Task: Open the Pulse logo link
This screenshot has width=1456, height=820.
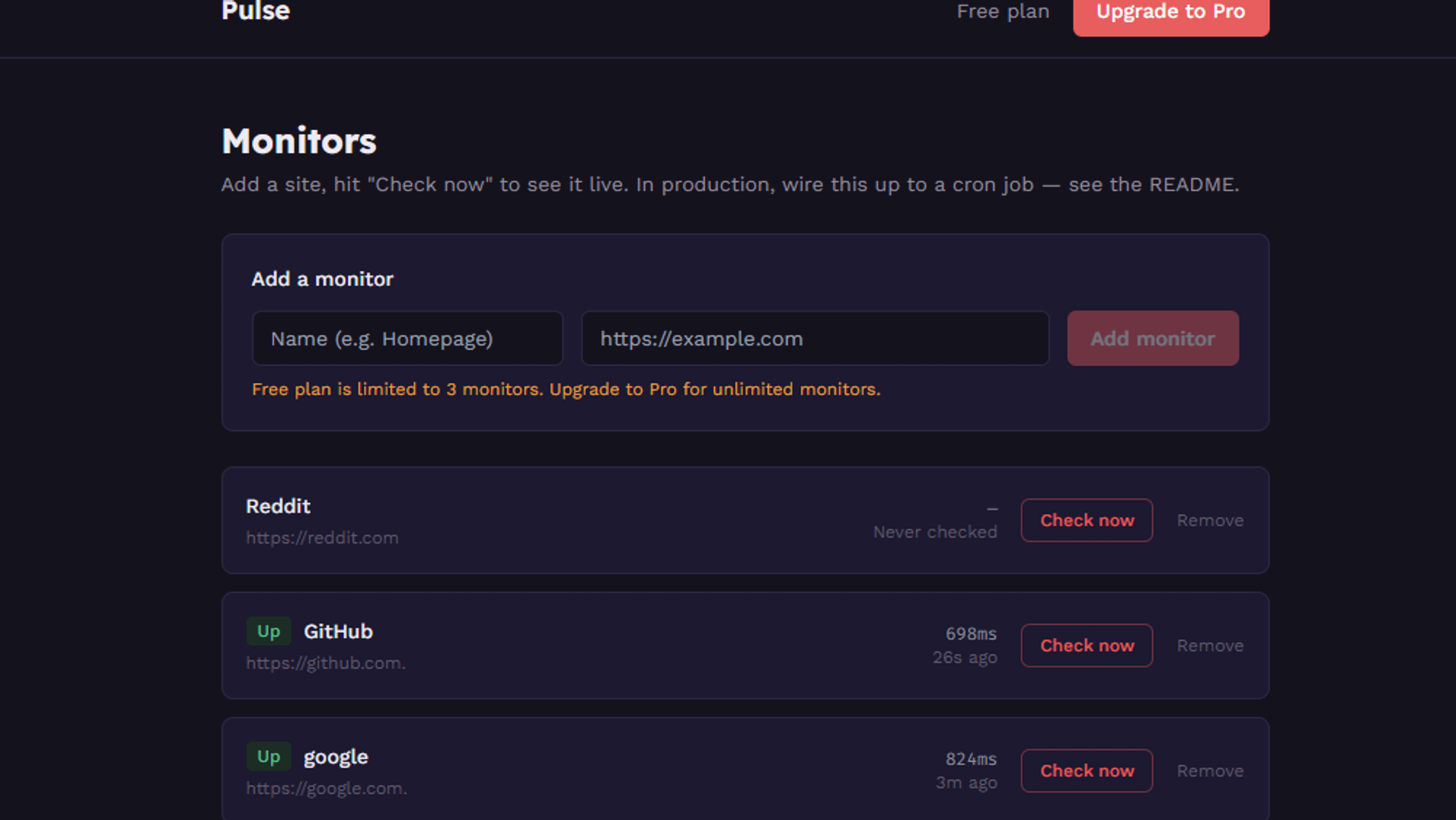Action: pyautogui.click(x=256, y=11)
